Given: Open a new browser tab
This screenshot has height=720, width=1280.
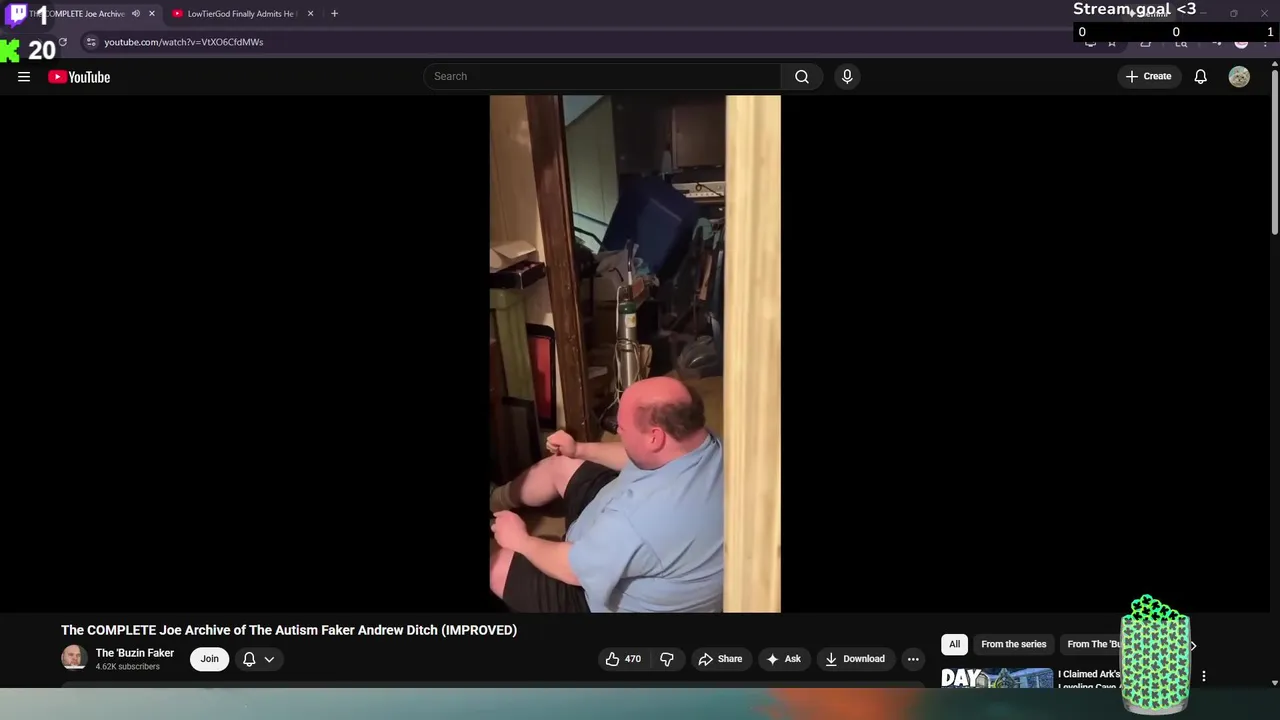Looking at the screenshot, I should (x=334, y=14).
